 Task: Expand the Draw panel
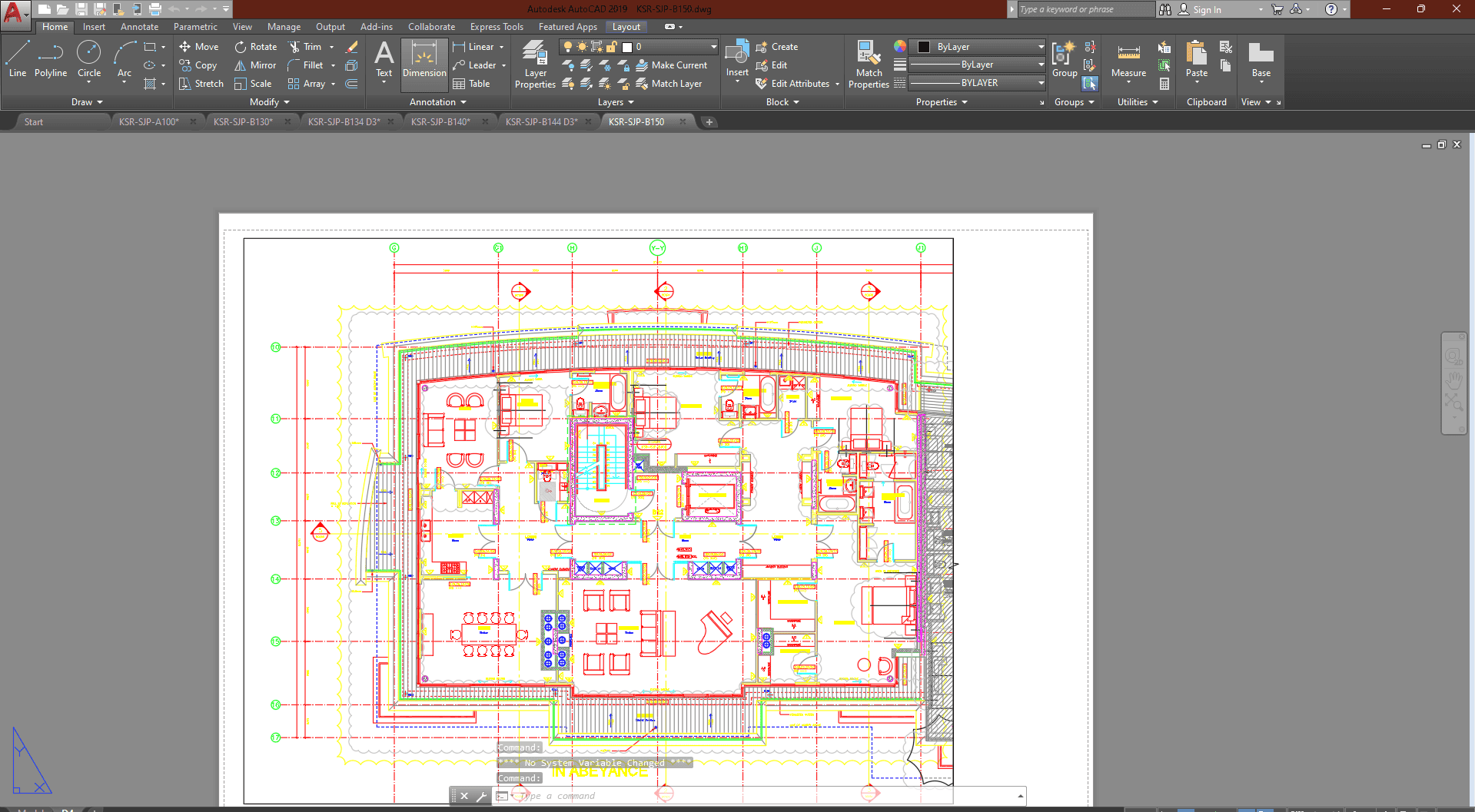click(87, 102)
